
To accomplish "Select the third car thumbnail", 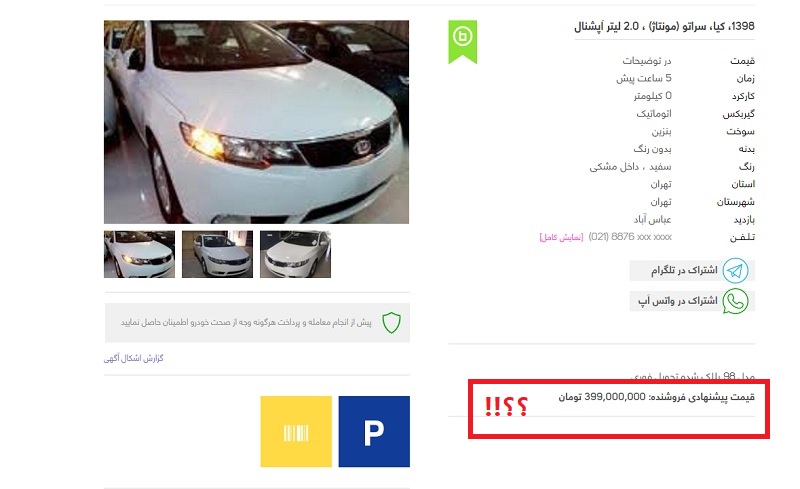I will (x=295, y=254).
